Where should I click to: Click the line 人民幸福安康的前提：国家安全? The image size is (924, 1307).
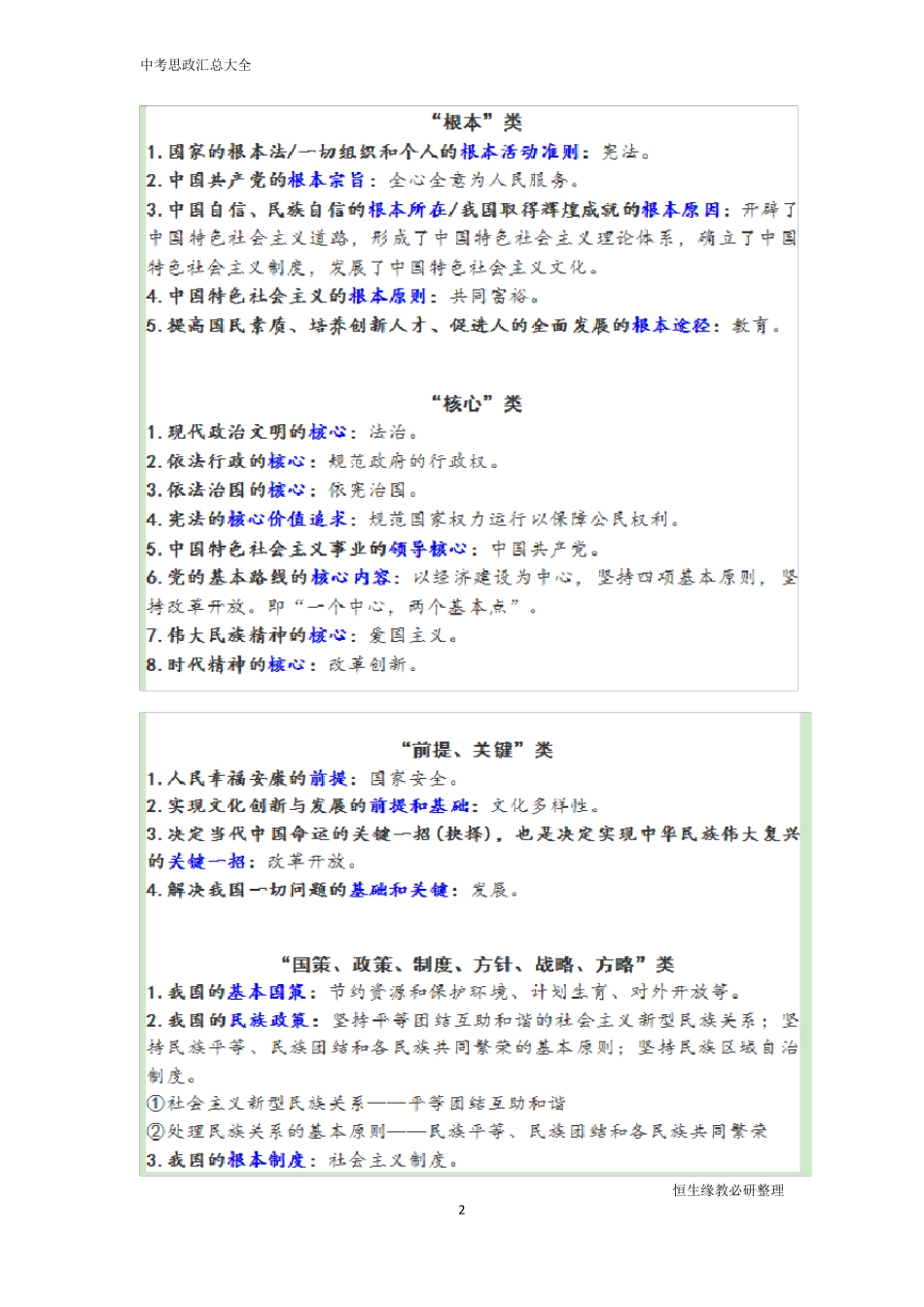tap(302, 779)
